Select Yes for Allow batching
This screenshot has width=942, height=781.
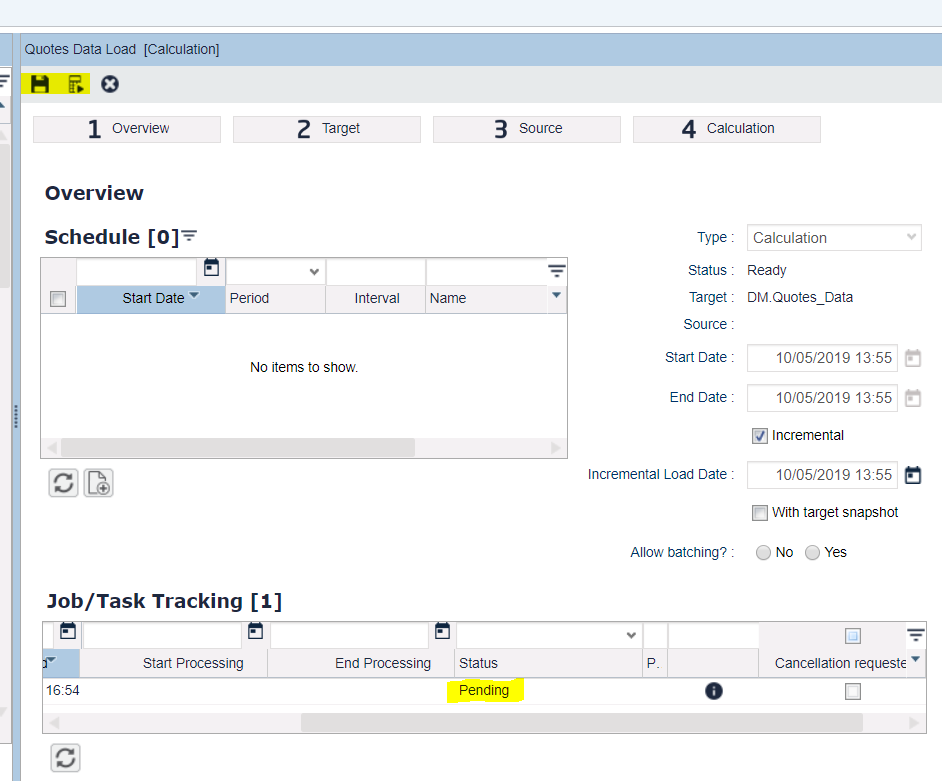812,553
